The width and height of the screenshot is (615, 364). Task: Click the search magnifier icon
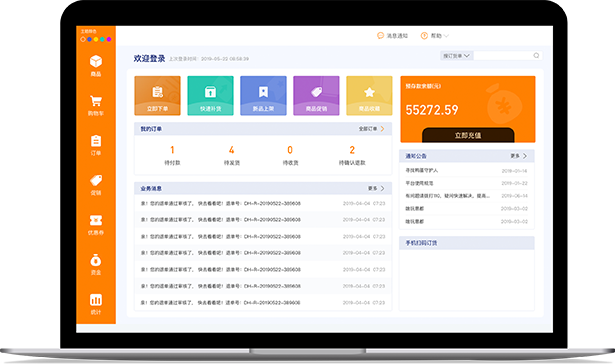coord(536,56)
